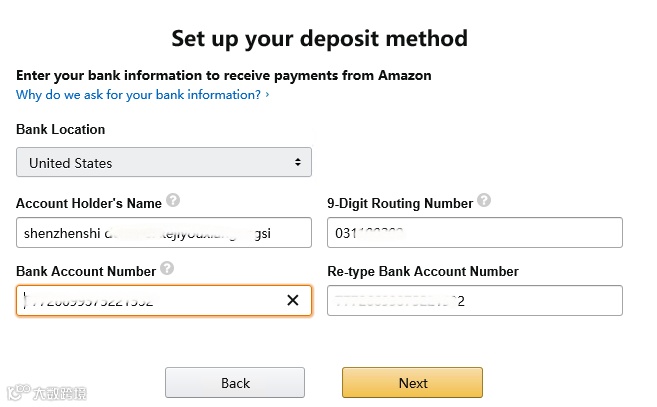
Task: Click the Re-type Bank Account Number field
Action: (474, 300)
